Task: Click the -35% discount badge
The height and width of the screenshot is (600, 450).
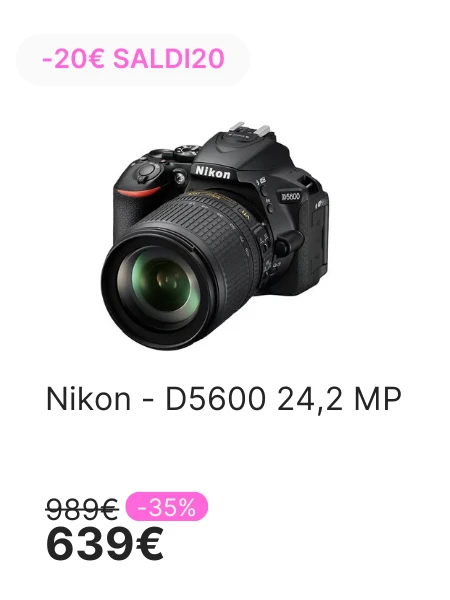Action: point(167,507)
